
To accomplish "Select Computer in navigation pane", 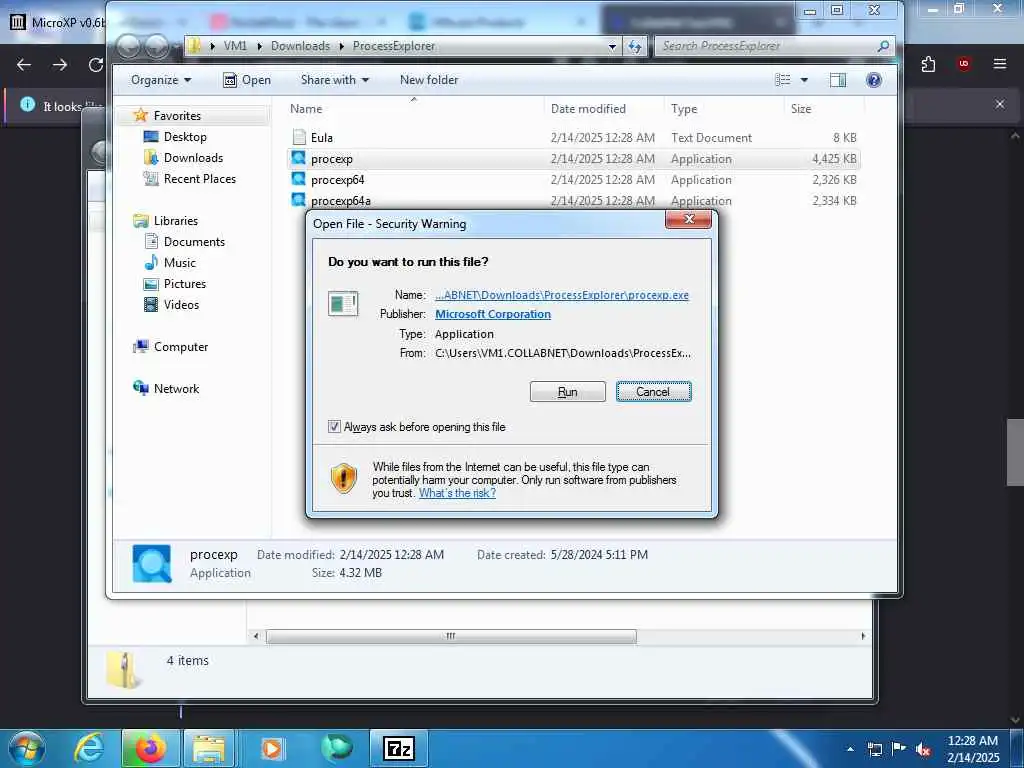I will pyautogui.click(x=181, y=347).
